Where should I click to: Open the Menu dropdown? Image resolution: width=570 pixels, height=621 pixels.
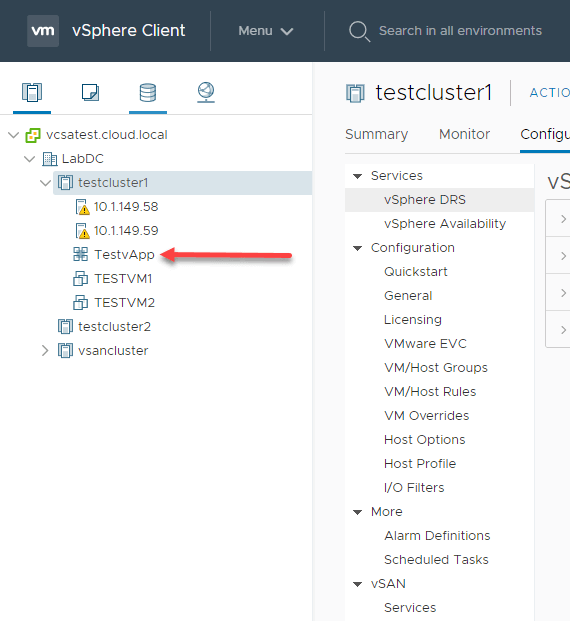266,31
